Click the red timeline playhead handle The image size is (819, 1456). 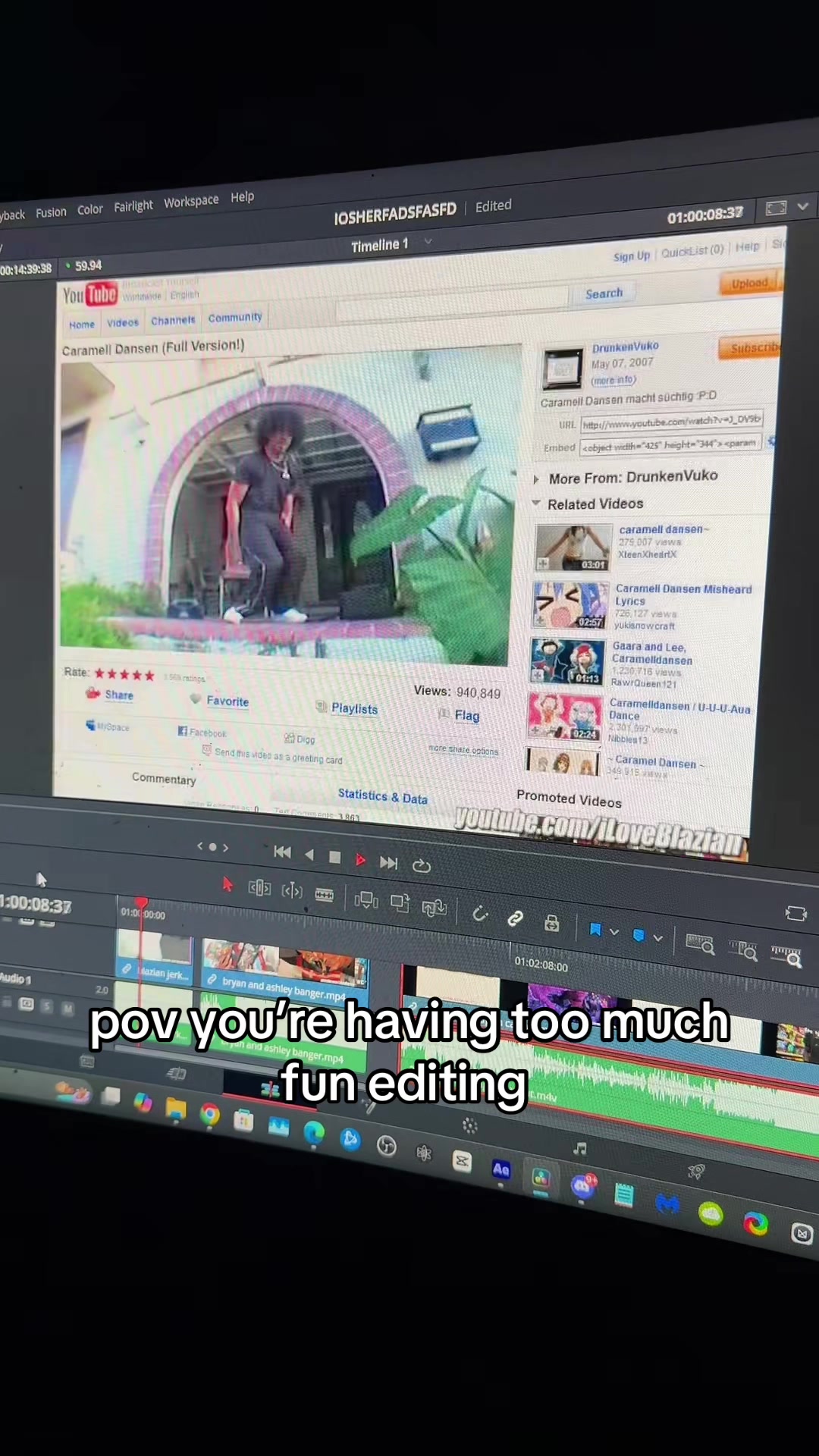click(141, 903)
